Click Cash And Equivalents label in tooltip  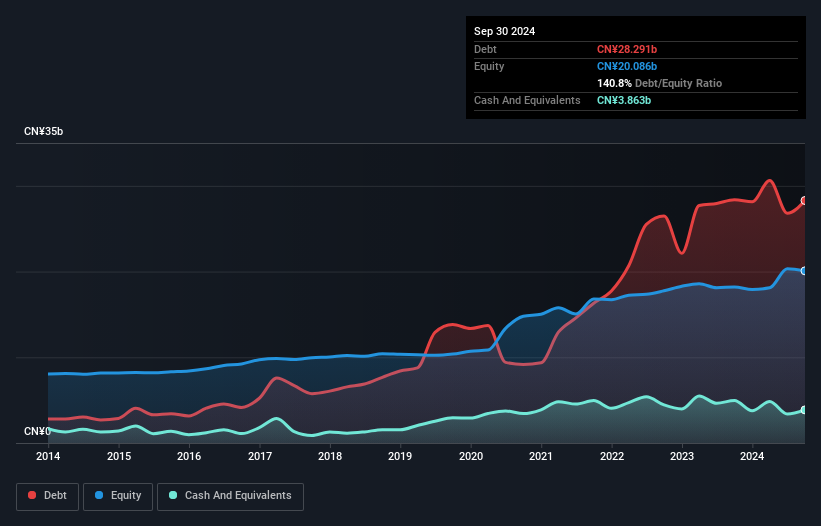coord(527,100)
